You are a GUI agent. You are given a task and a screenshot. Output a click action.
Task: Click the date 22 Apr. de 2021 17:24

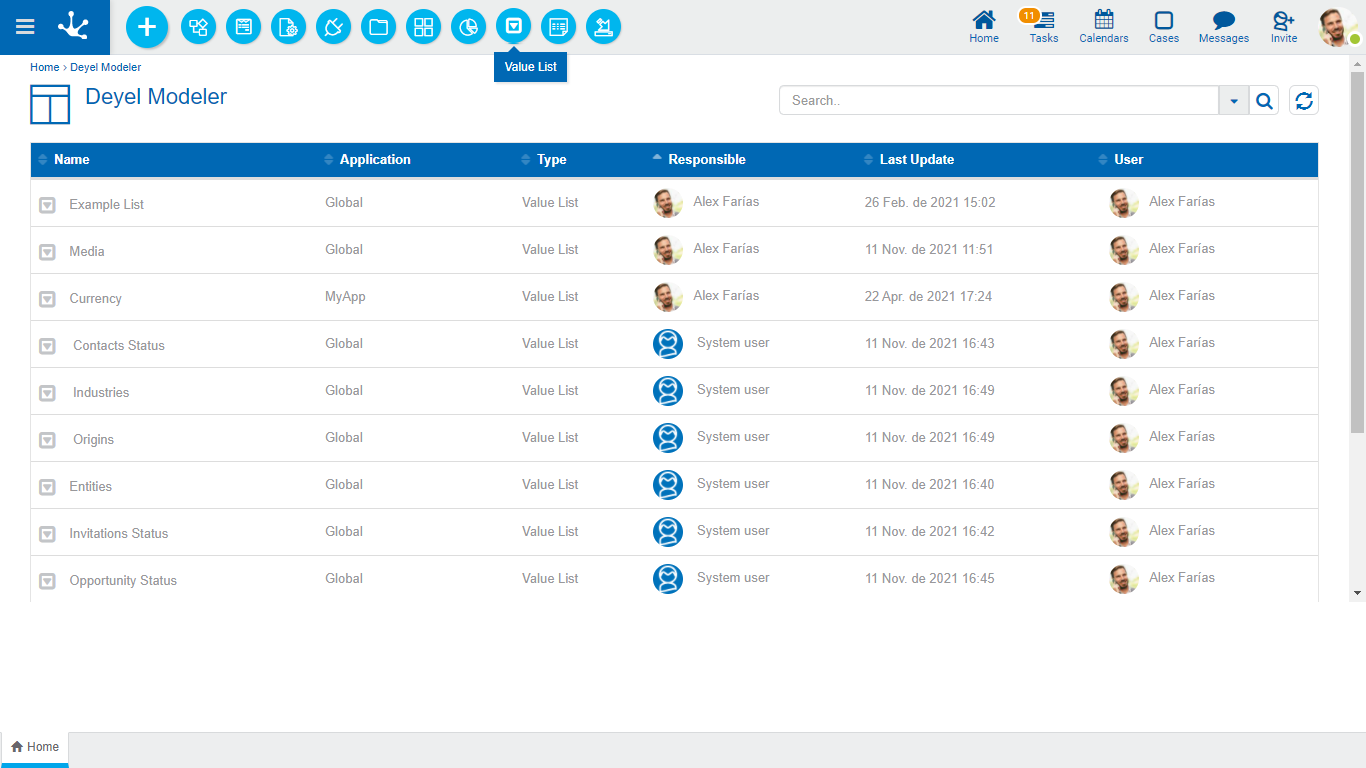pyautogui.click(x=928, y=296)
